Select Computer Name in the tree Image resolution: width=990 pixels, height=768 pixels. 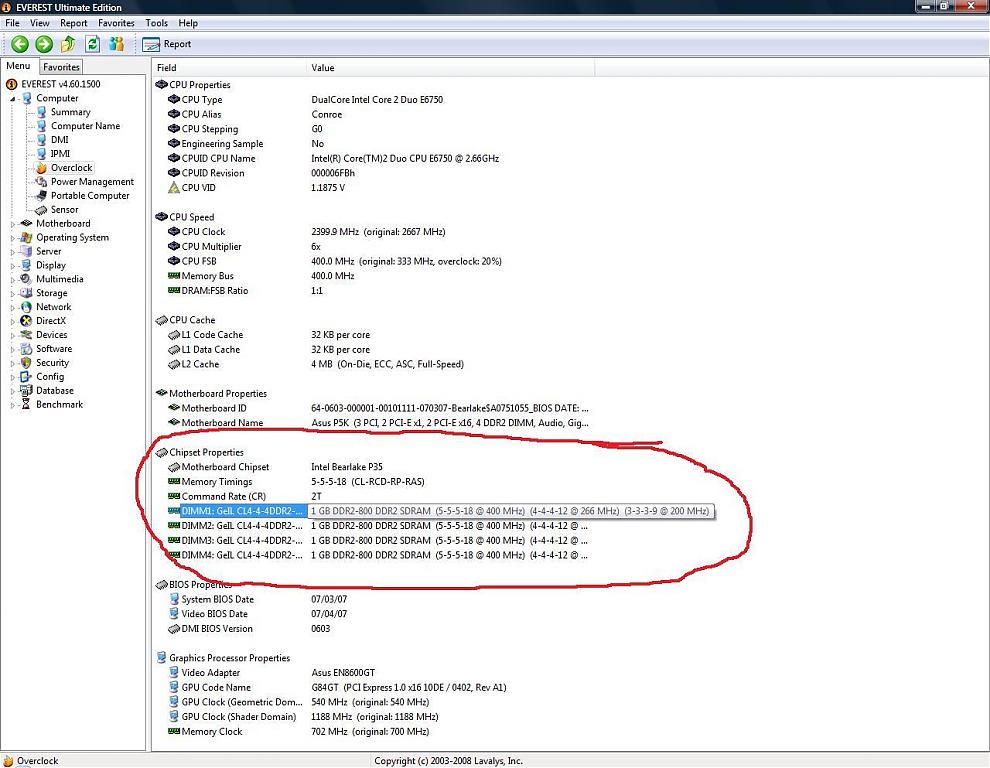pos(85,126)
